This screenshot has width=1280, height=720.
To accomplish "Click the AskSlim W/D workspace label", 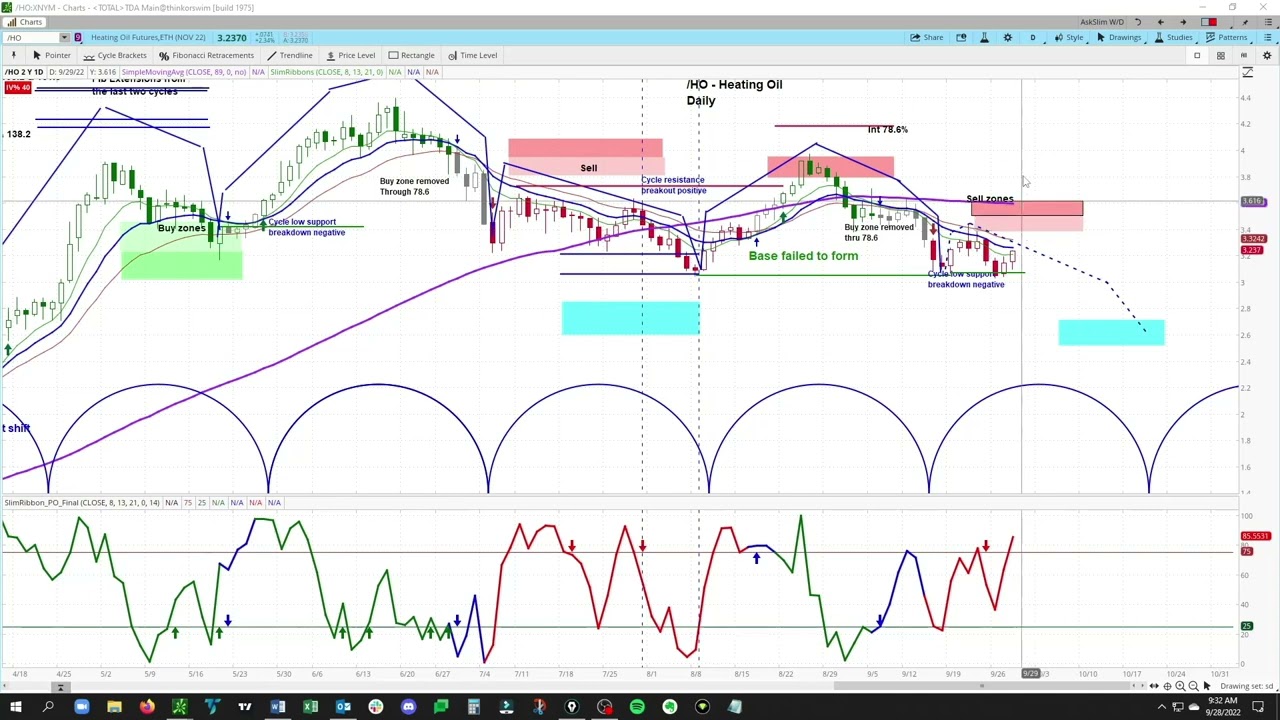I will tap(1101, 22).
